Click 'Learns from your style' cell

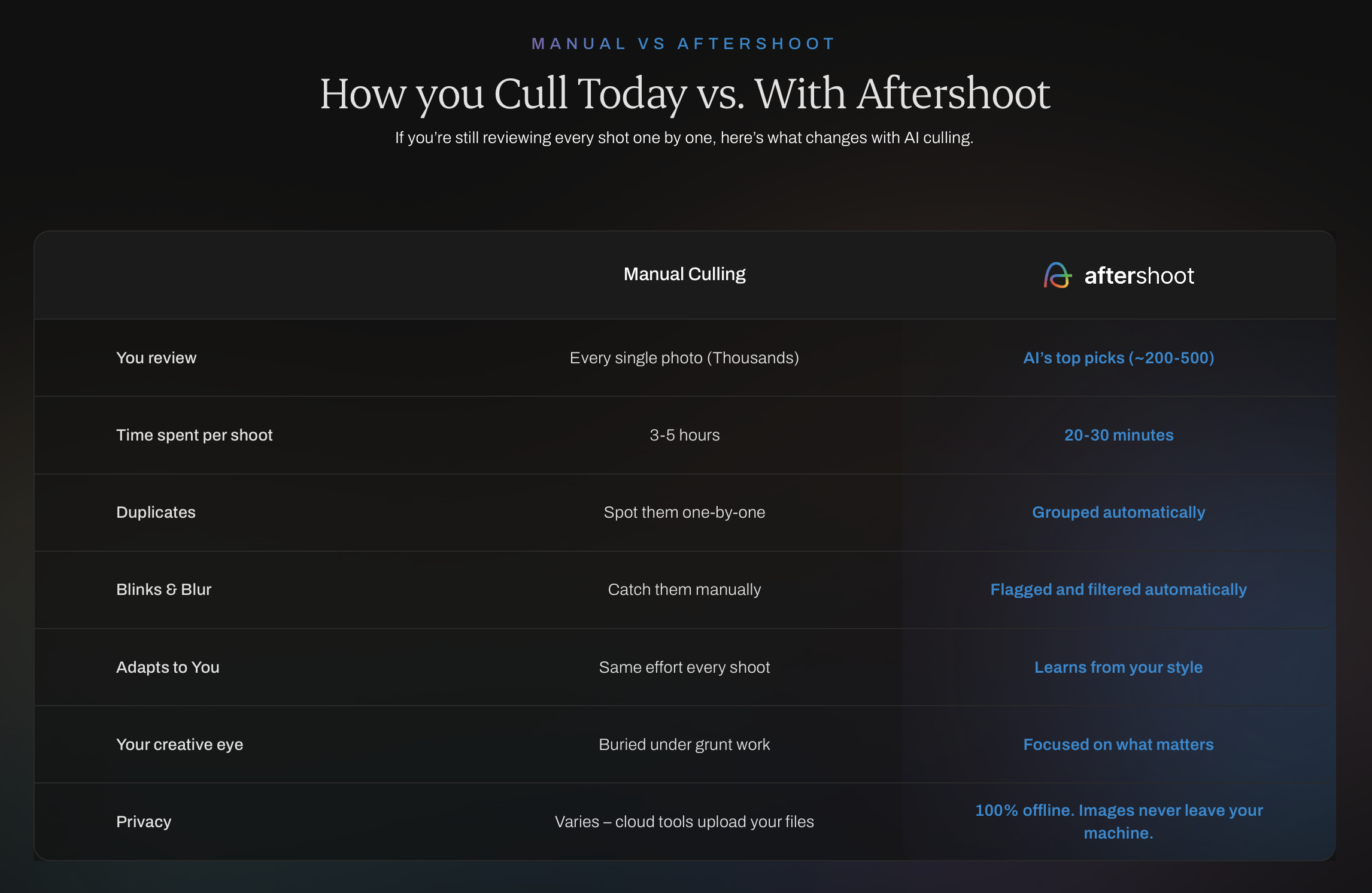1118,667
